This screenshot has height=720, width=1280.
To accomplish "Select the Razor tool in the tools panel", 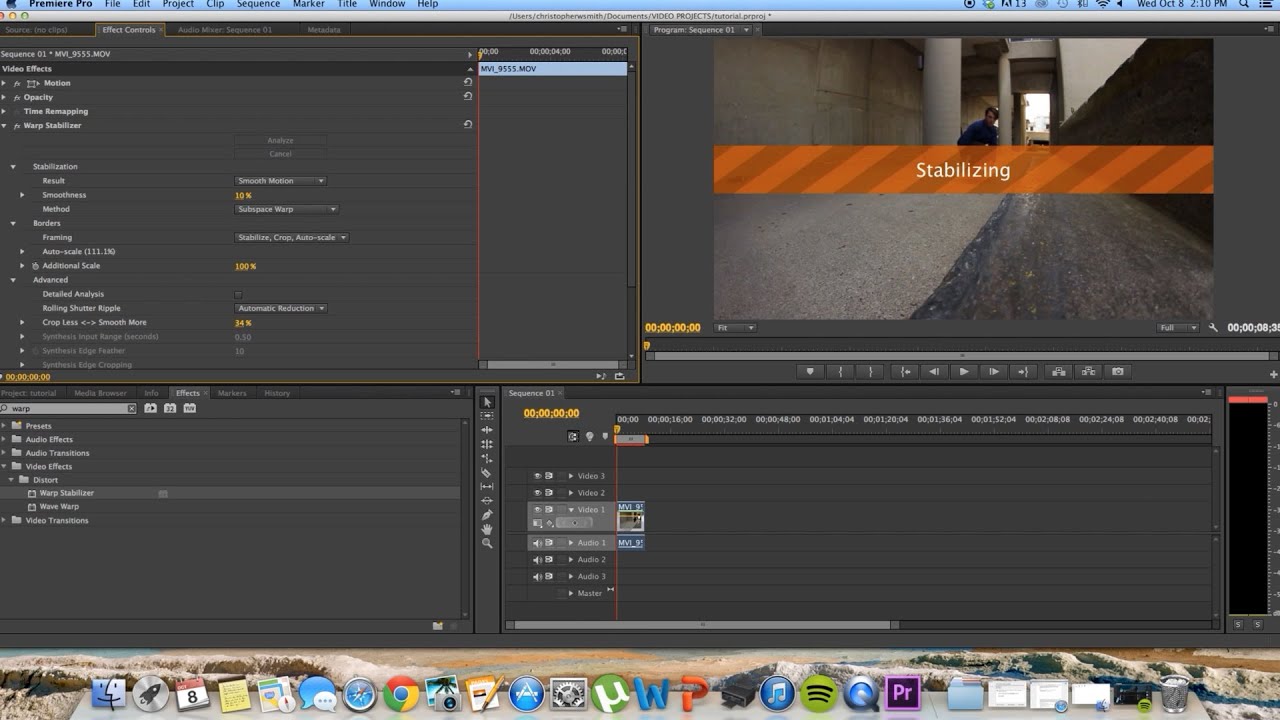I will point(487,473).
